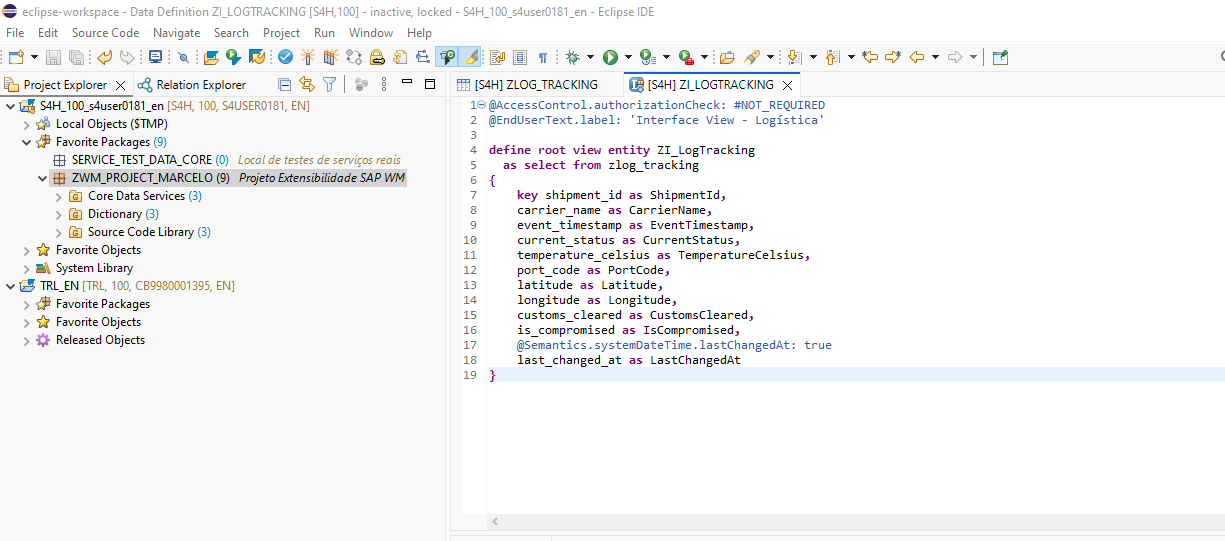Click the Save All toolbar icon
1225x541 pixels.
coord(77,57)
